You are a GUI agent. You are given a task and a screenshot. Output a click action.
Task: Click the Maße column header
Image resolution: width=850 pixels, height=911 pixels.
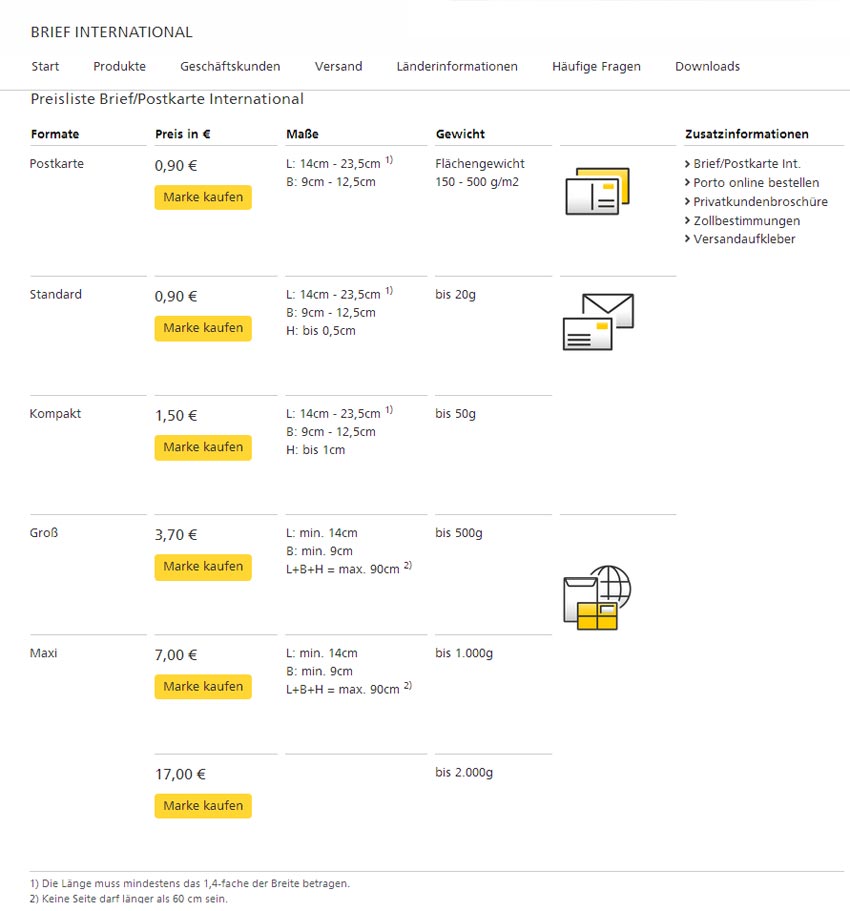click(302, 134)
